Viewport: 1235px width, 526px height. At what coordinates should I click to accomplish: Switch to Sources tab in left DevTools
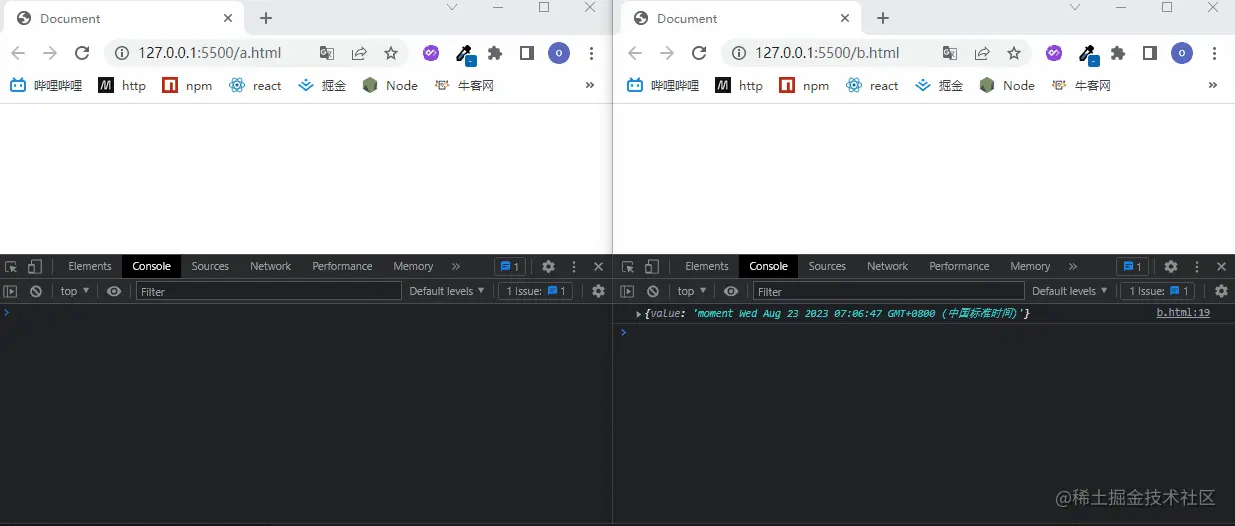point(210,266)
